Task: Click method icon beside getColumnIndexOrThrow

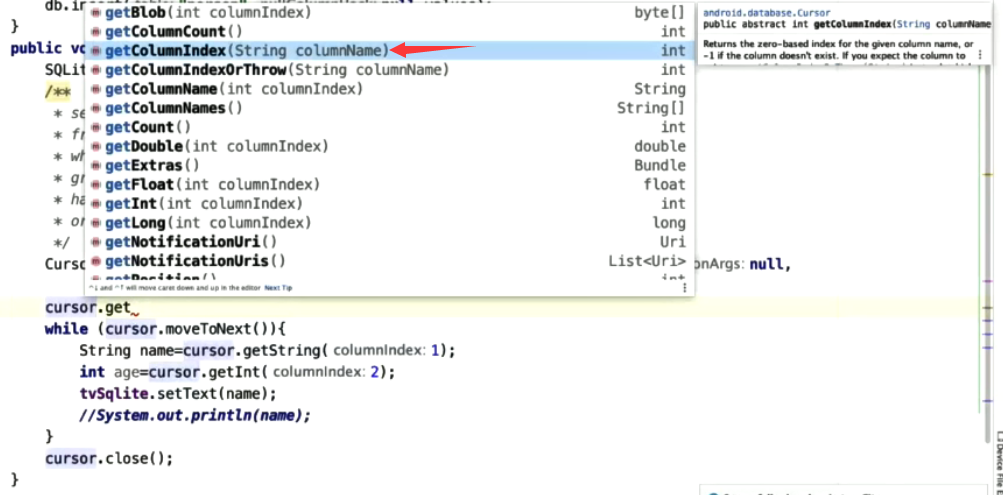Action: tap(96, 70)
